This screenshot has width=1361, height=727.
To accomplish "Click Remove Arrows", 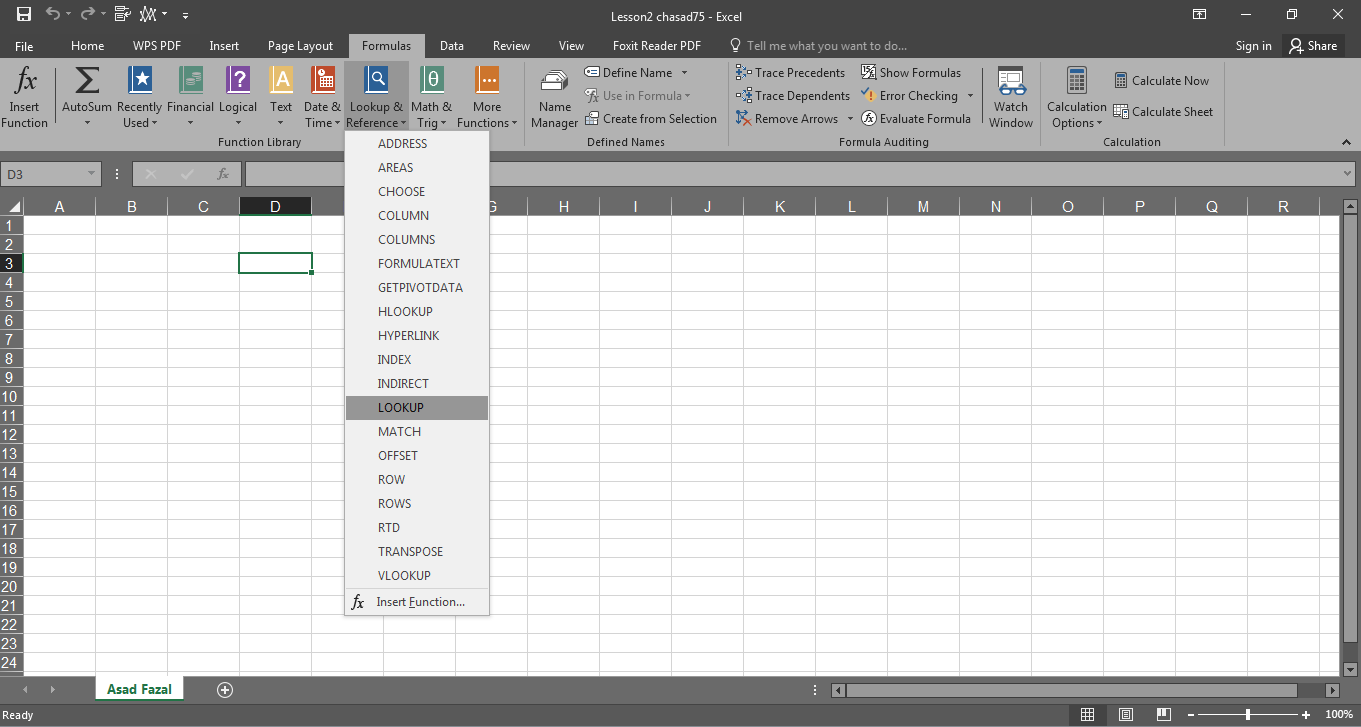I will click(788, 119).
